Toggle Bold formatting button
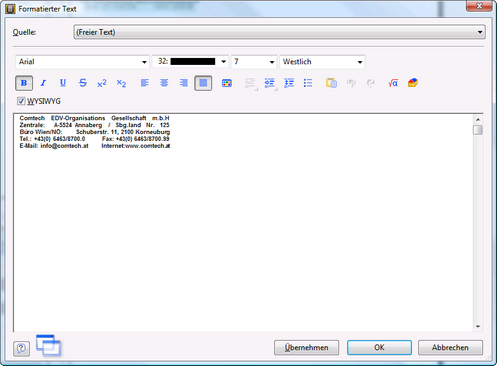 pos(24,83)
